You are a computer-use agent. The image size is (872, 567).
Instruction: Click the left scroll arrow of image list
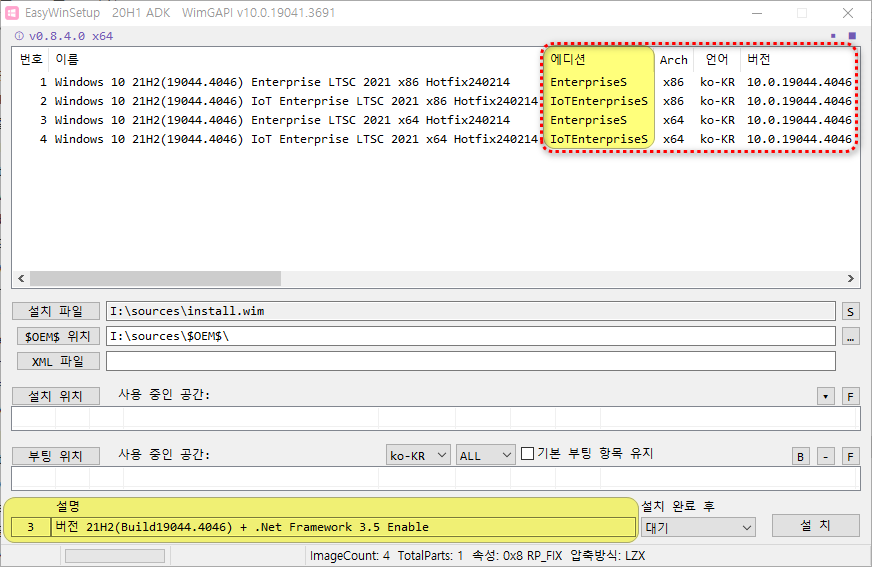click(21, 278)
